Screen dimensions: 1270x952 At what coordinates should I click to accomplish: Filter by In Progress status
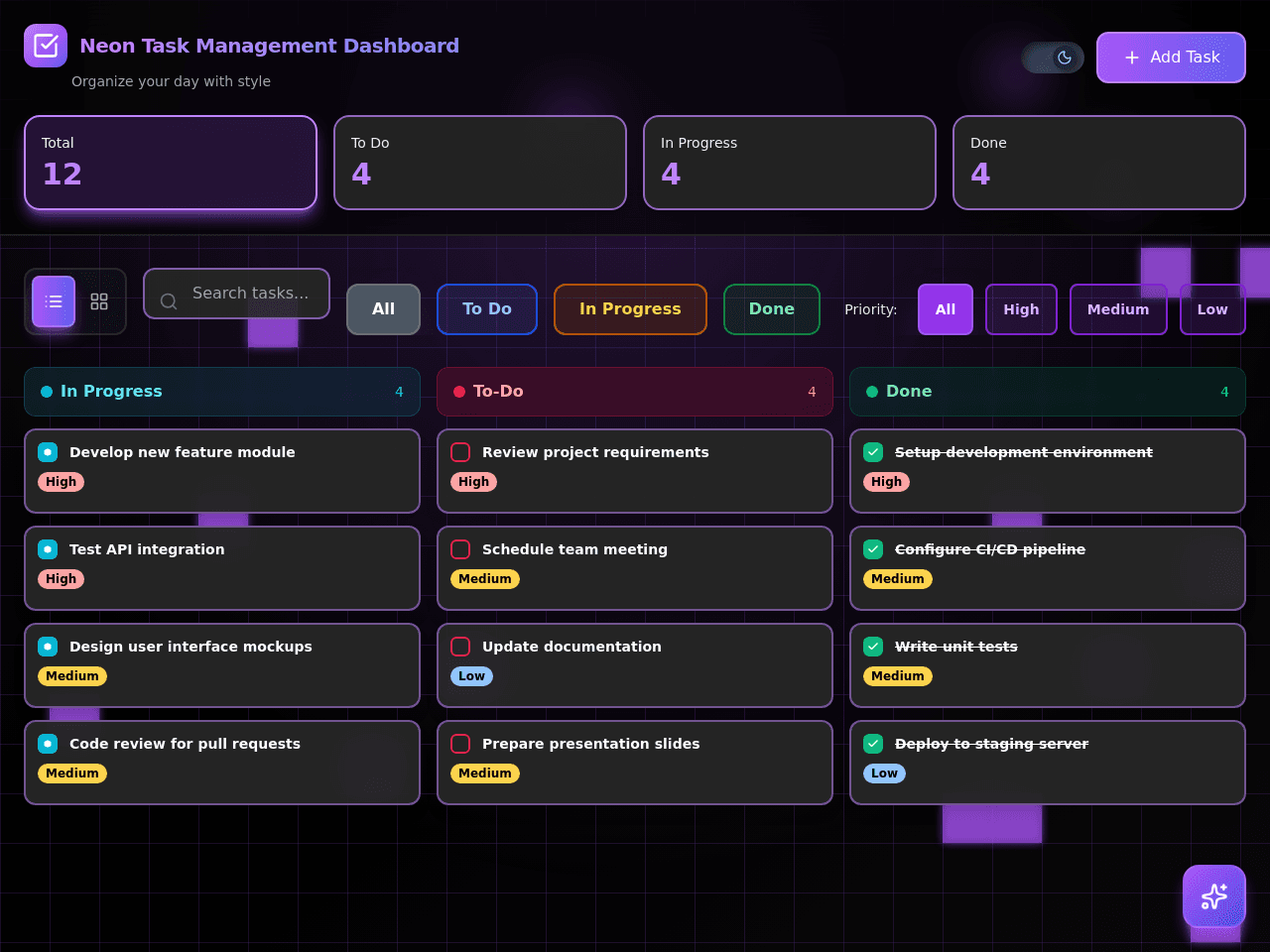point(630,309)
